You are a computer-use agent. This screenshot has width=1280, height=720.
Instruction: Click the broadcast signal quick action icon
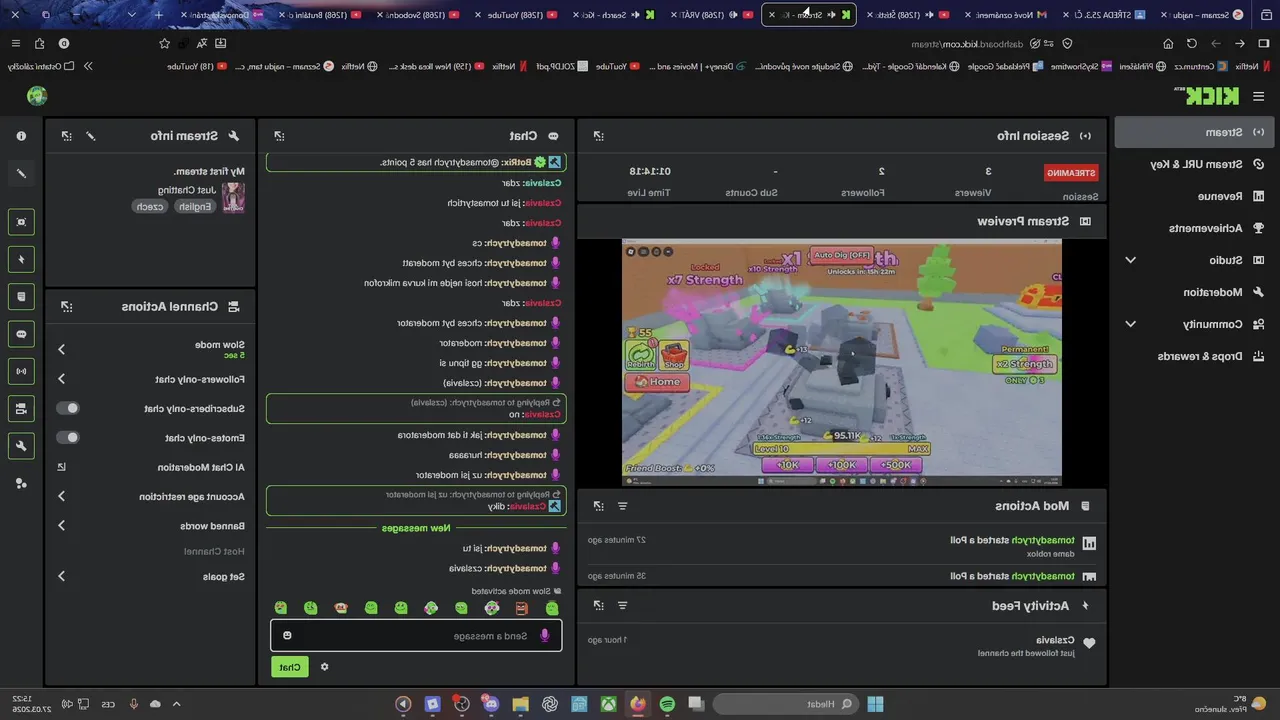click(x=21, y=371)
